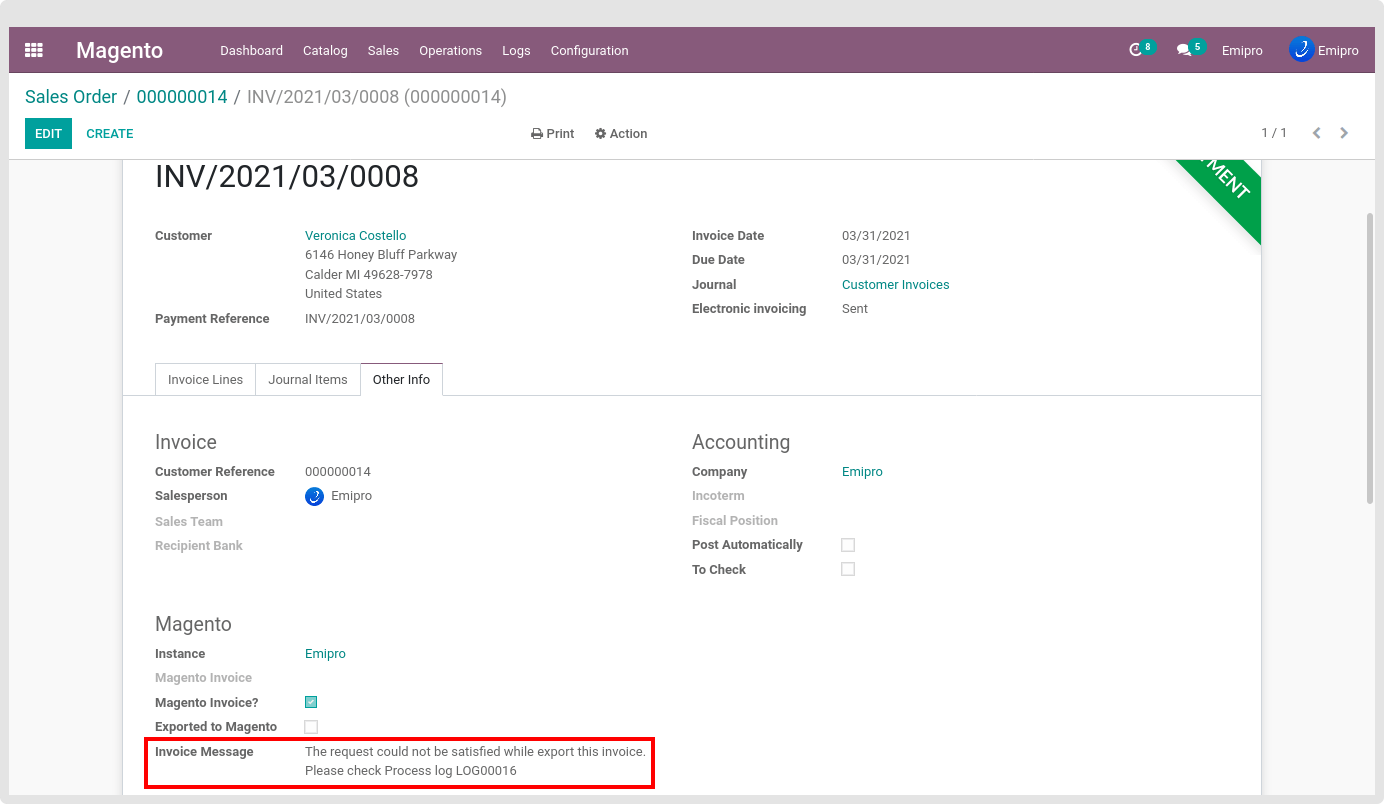Click the Due Date value 03/31/2021
Viewport: 1384px width, 804px height.
(x=876, y=260)
